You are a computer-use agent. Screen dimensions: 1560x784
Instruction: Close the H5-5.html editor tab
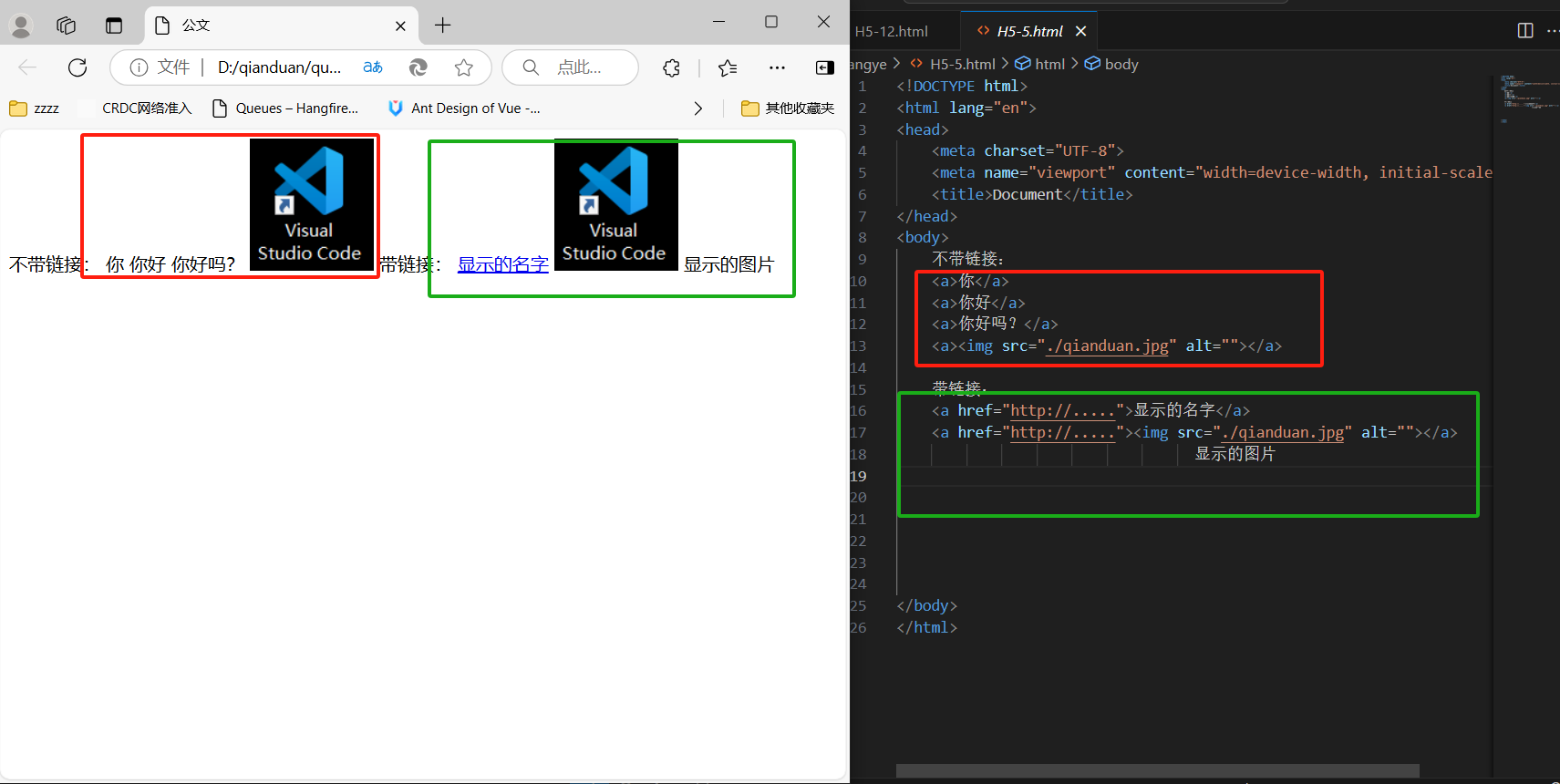[1081, 31]
